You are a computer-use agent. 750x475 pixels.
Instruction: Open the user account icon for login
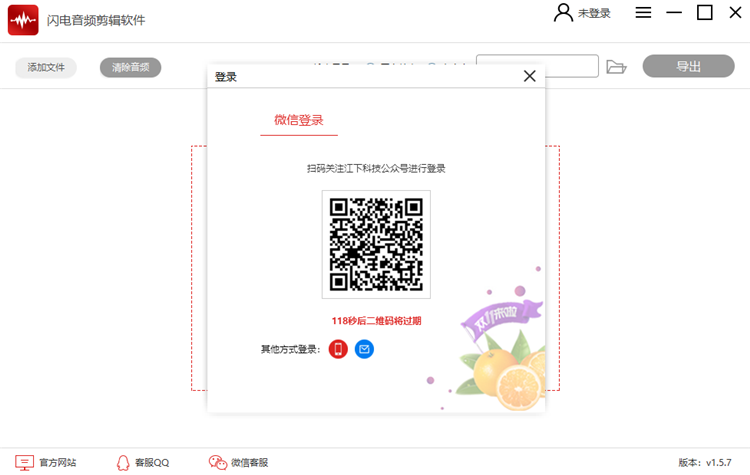(563, 13)
